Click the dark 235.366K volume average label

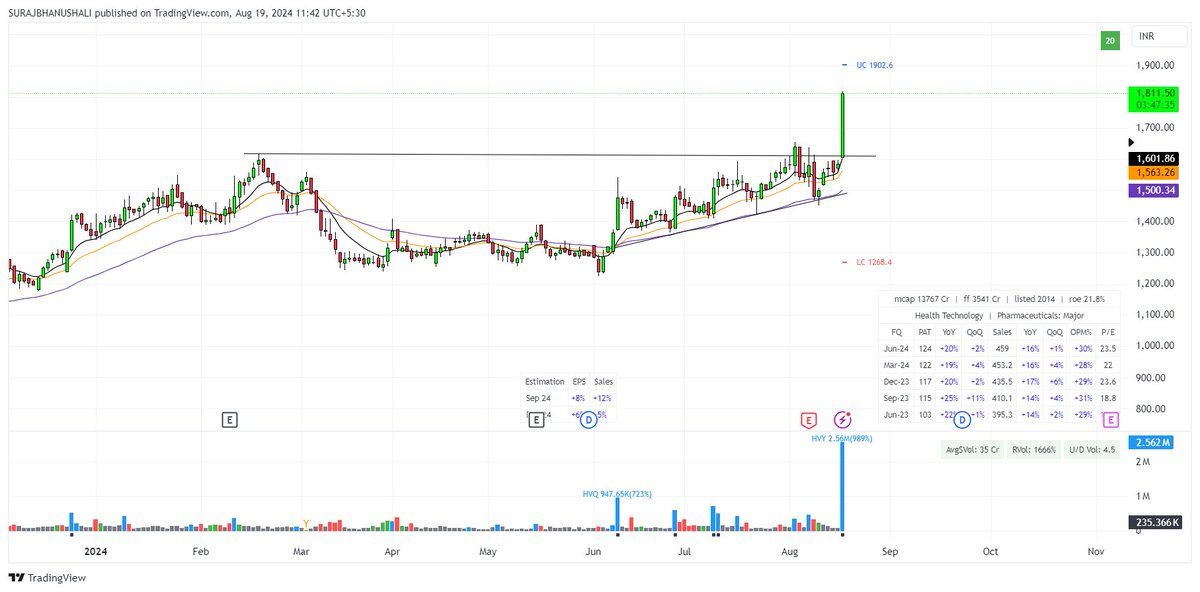pyautogui.click(x=1155, y=522)
